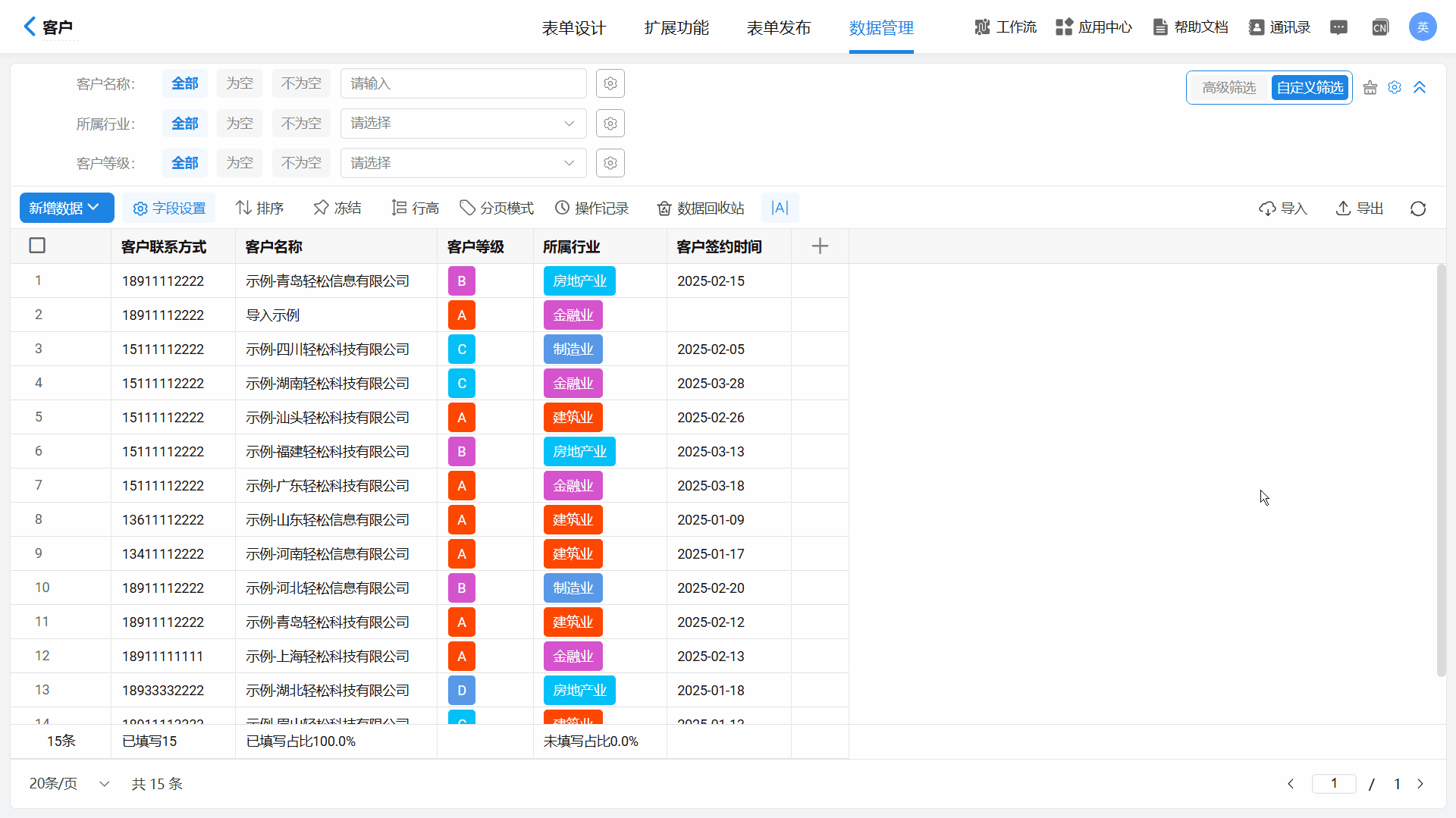1456x818 pixels.
Task: Click the refresh icon in the toolbar
Action: 1417,208
